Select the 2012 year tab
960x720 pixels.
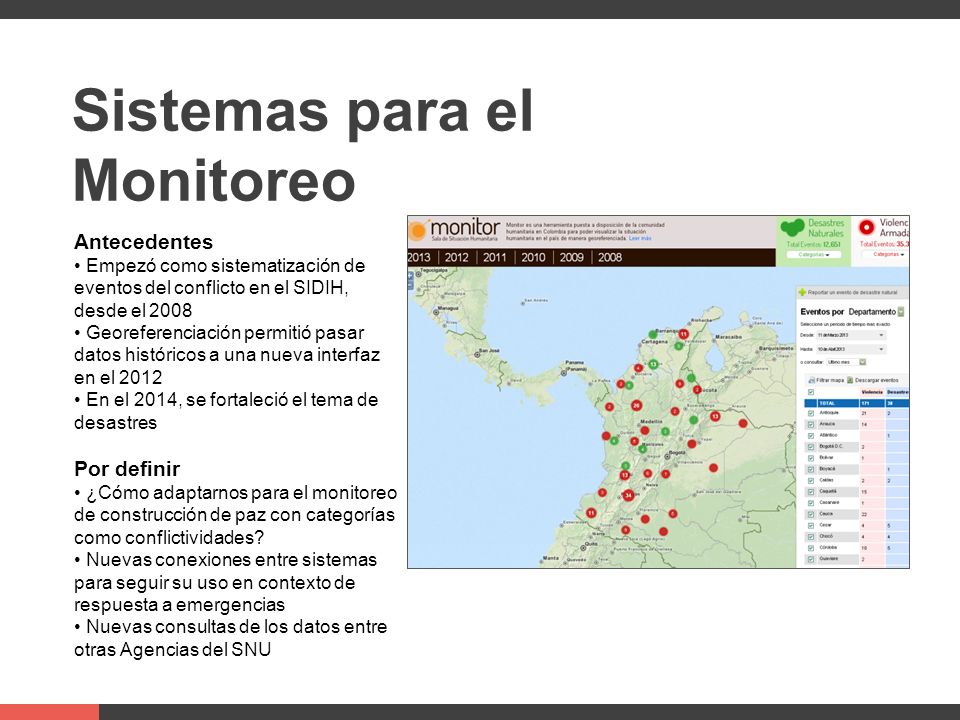(456, 258)
